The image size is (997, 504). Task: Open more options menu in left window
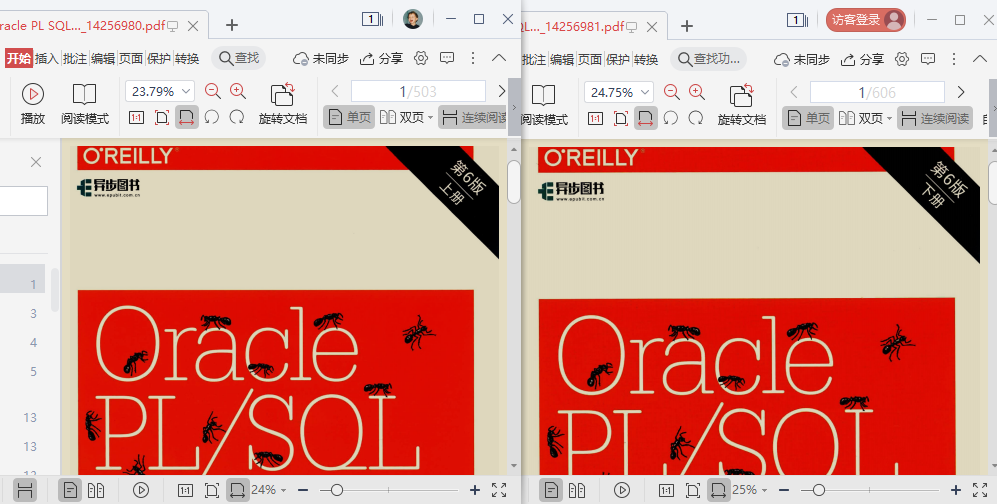tap(472, 58)
